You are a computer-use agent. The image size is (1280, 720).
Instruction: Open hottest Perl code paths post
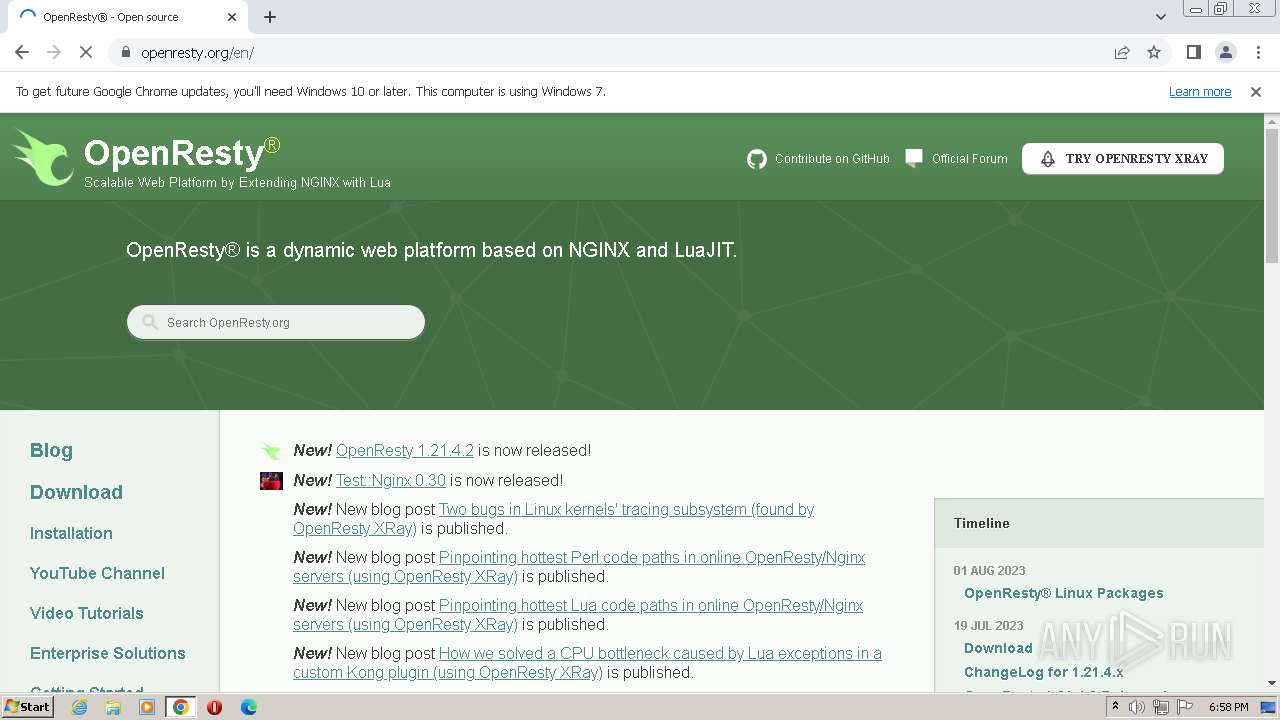click(579, 567)
